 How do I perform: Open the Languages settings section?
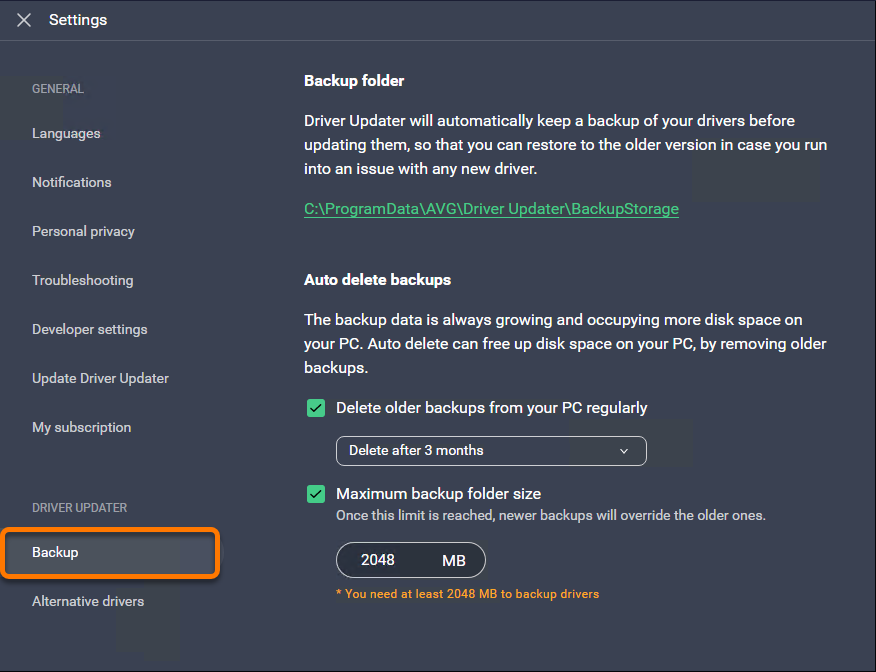point(66,133)
